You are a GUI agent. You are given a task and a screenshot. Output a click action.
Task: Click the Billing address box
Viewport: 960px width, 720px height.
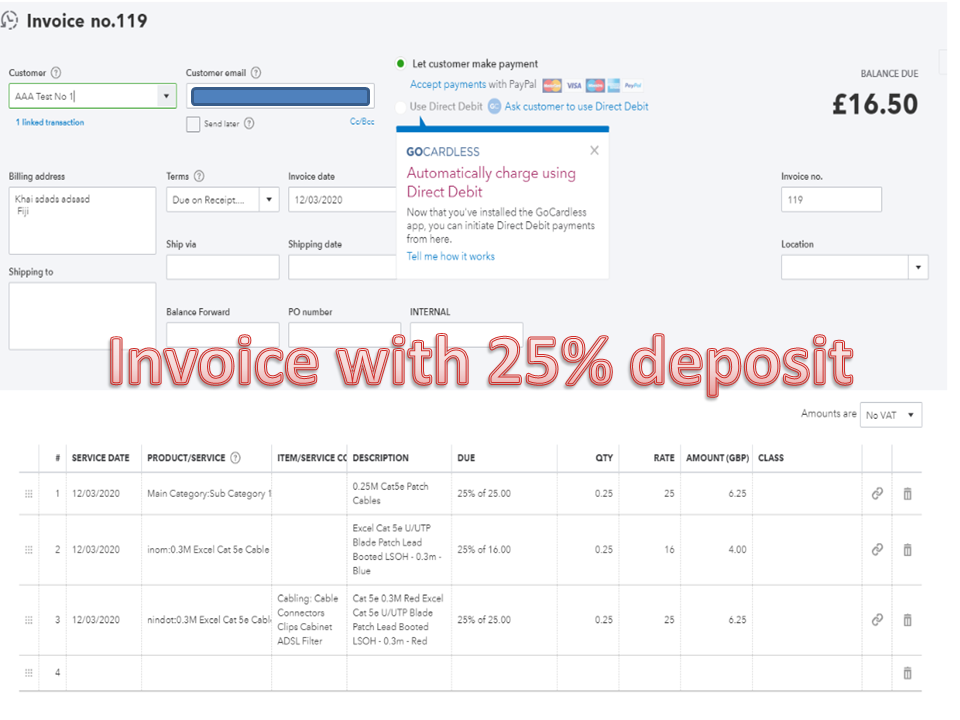coord(82,220)
